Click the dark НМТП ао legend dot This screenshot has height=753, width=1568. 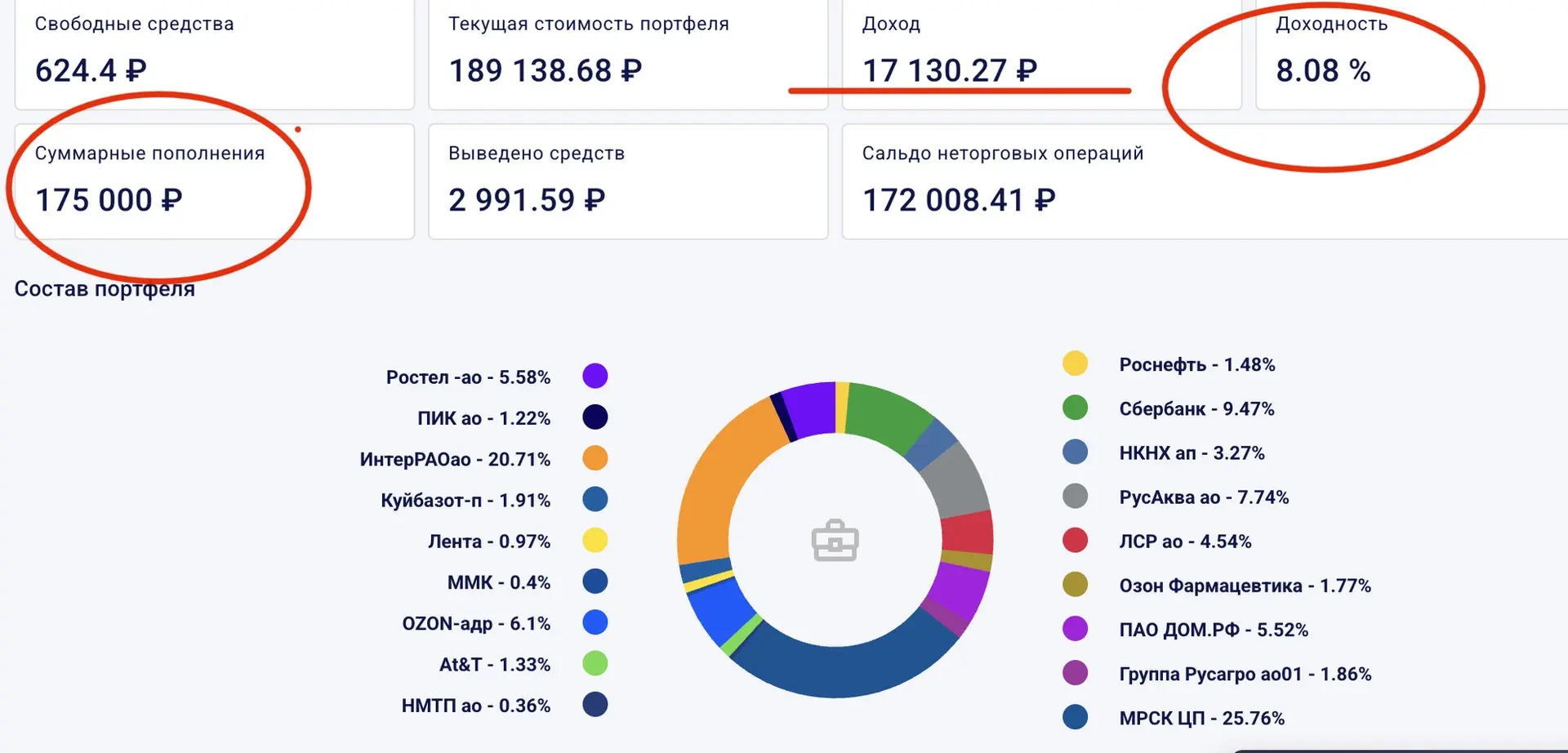click(595, 705)
